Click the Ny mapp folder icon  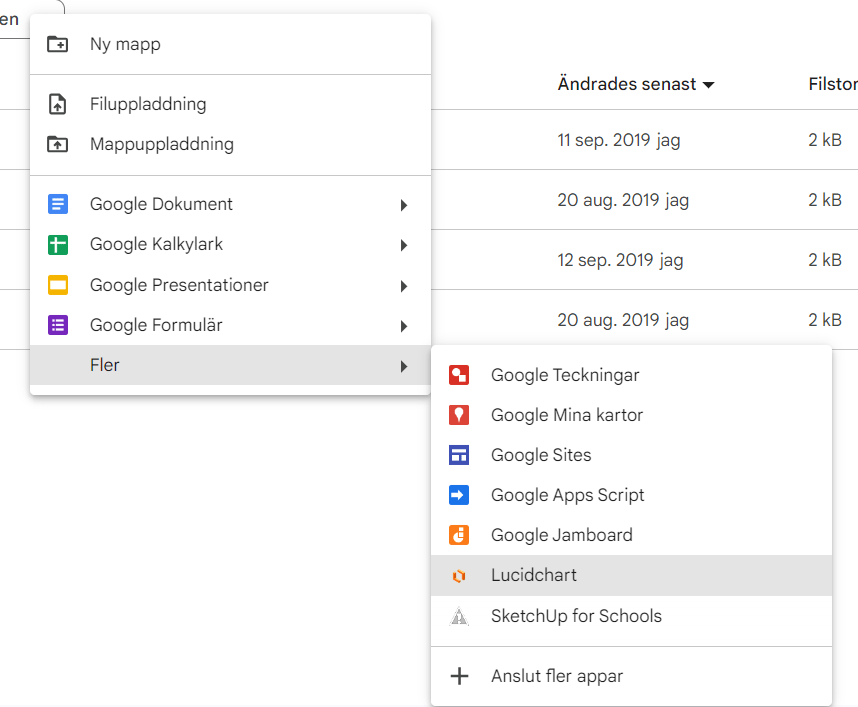point(57,44)
